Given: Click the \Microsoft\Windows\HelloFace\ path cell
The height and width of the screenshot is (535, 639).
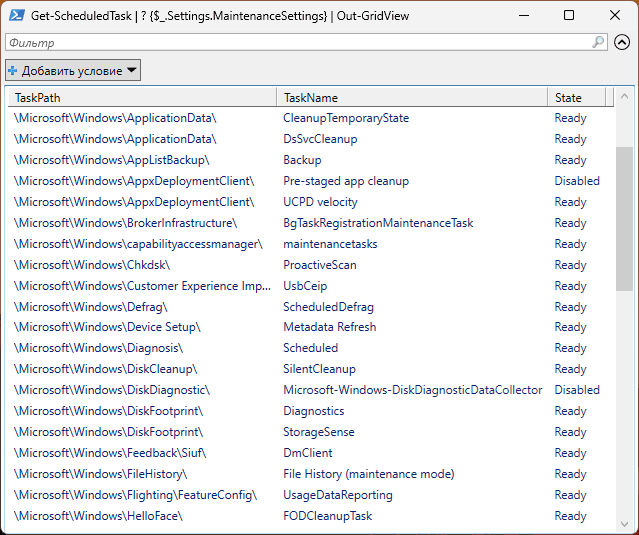Looking at the screenshot, I should [98, 516].
